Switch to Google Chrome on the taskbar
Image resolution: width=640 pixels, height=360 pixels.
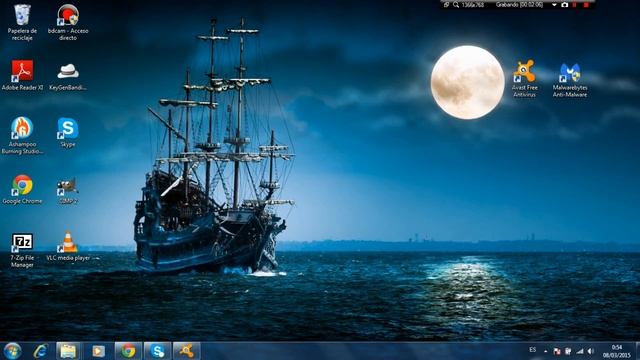pyautogui.click(x=128, y=351)
